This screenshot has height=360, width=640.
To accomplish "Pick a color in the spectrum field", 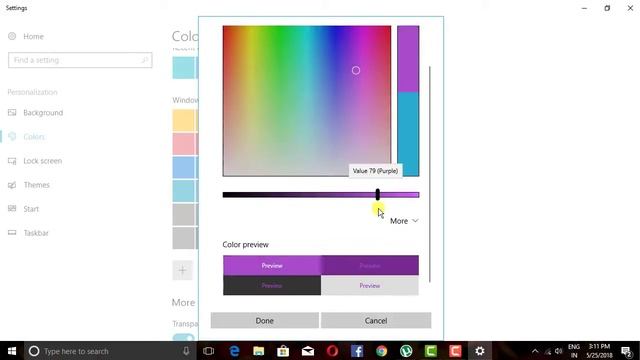I will click(307, 101).
